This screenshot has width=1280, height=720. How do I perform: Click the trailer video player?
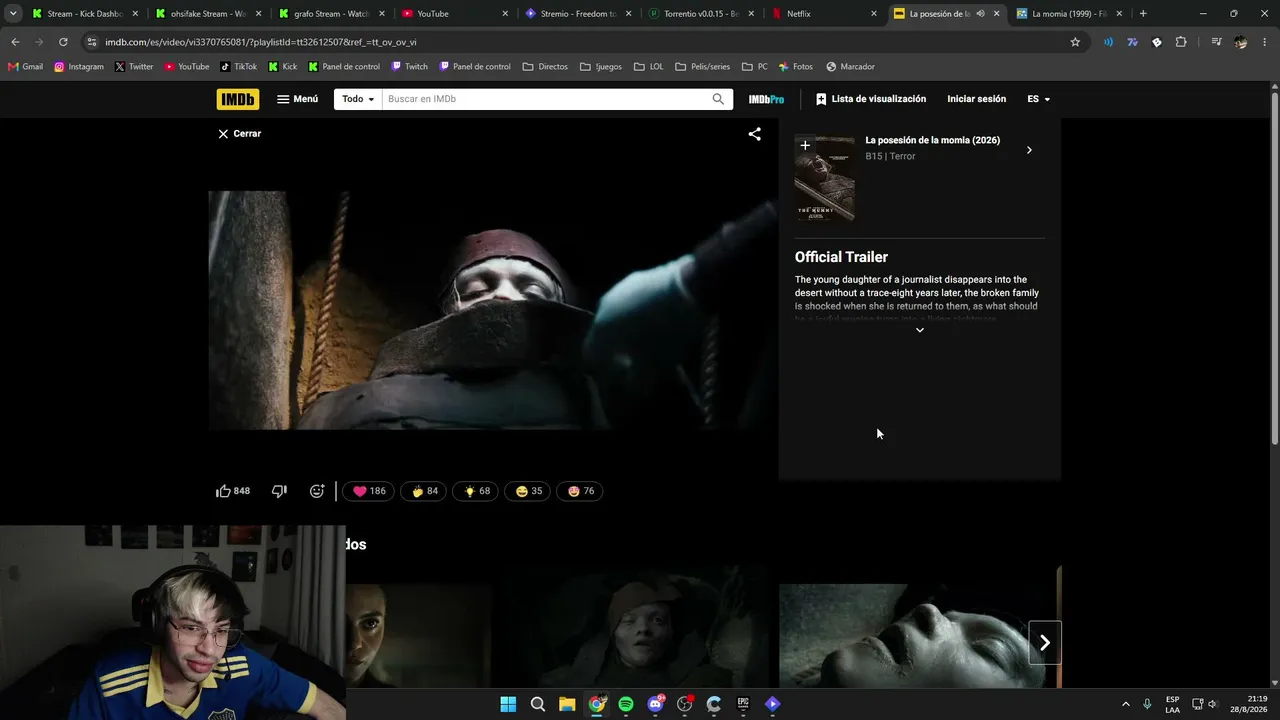click(x=492, y=310)
